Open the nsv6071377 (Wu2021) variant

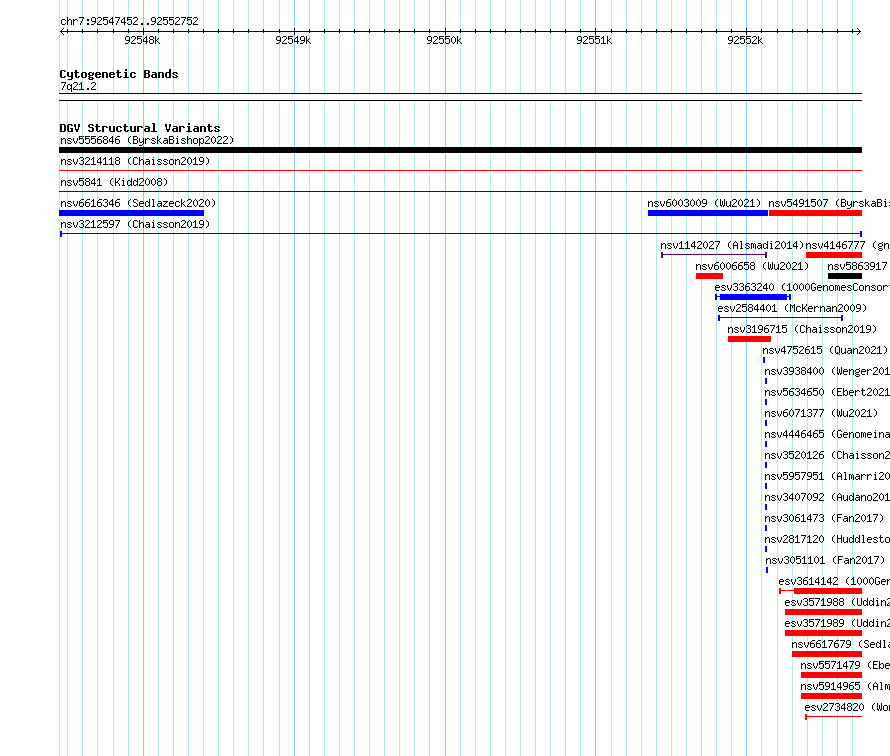(x=821, y=413)
